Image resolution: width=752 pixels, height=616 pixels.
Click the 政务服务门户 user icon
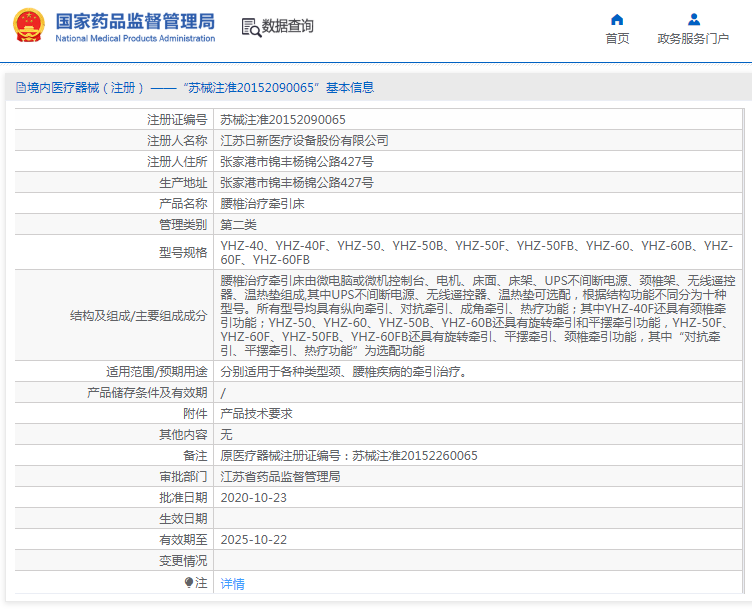tap(693, 20)
